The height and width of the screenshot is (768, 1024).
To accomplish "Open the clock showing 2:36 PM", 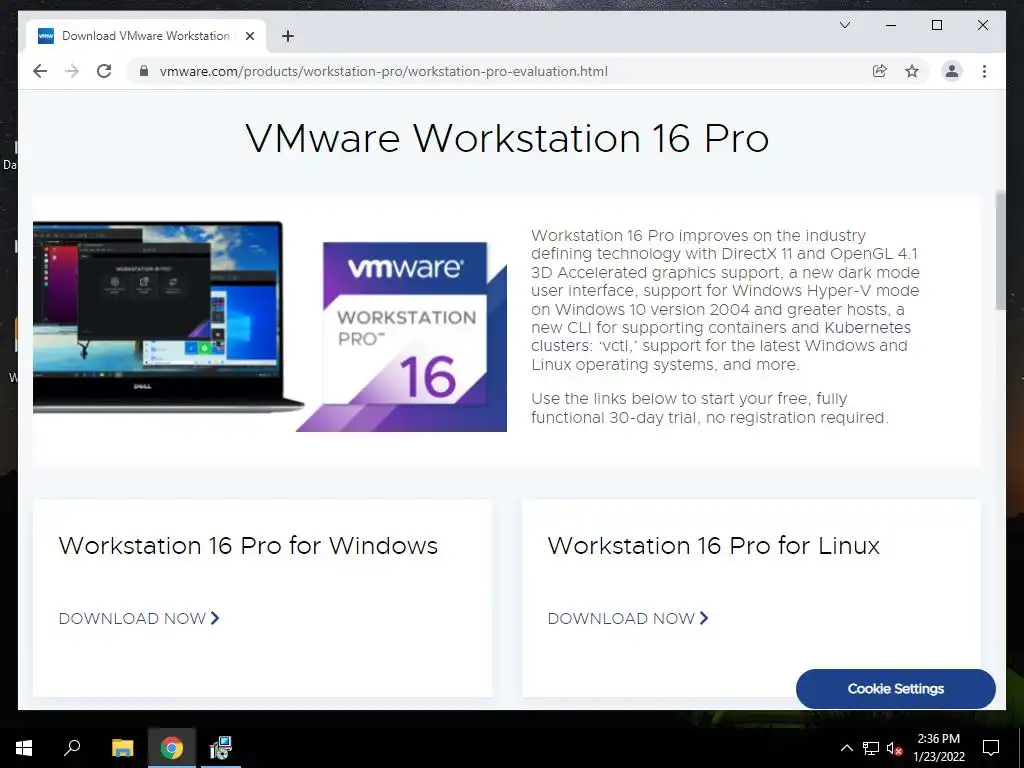I will [x=938, y=748].
